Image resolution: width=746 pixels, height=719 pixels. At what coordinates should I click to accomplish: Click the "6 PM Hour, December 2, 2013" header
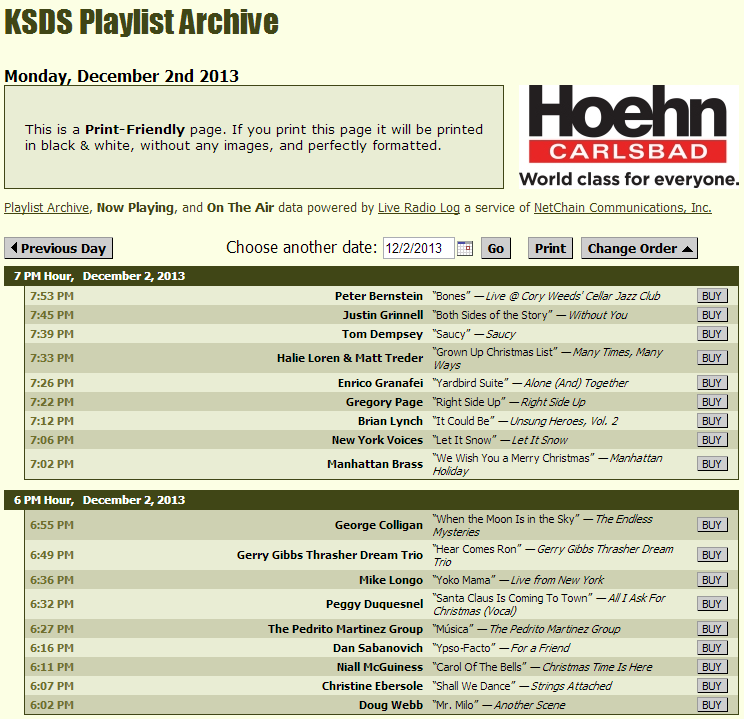[x=371, y=500]
